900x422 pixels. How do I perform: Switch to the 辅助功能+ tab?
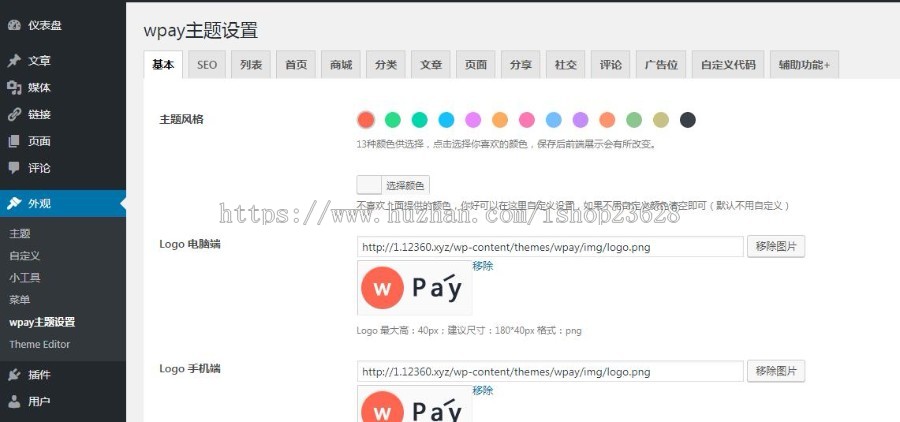pos(805,65)
